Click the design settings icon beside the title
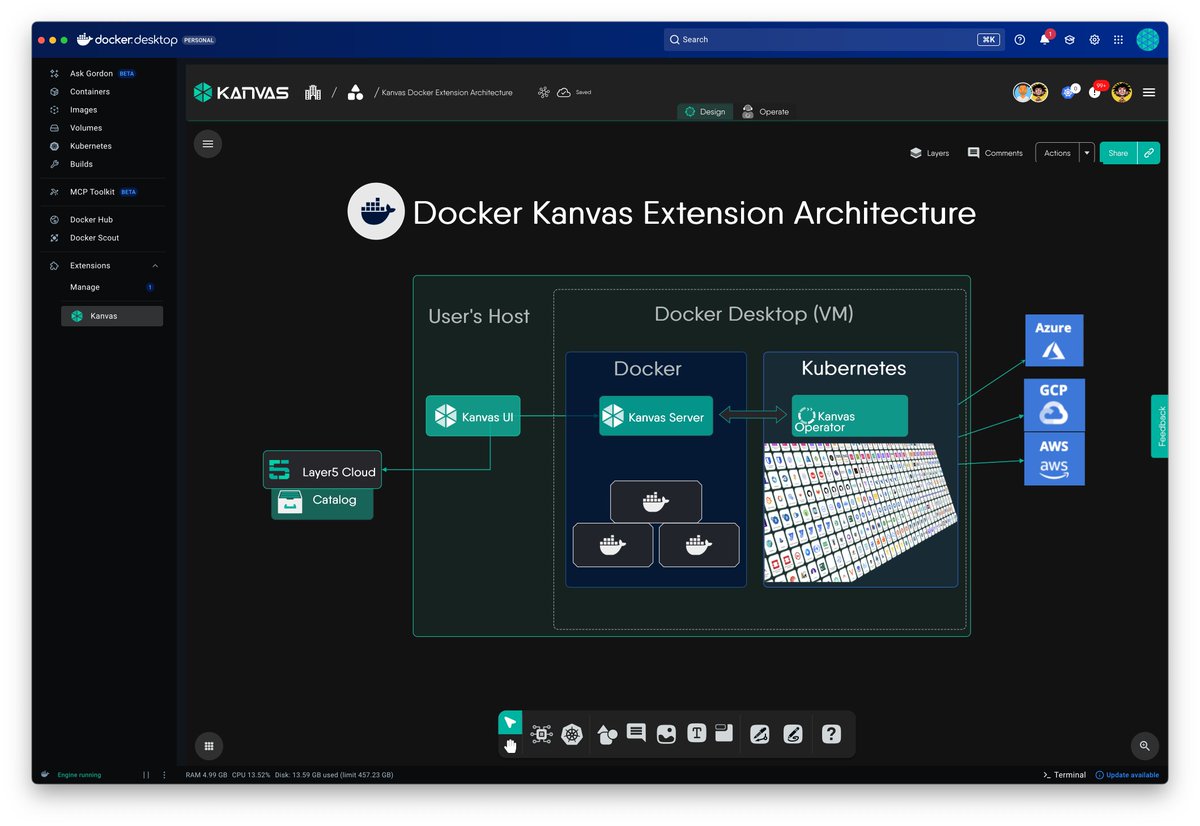 pos(544,92)
